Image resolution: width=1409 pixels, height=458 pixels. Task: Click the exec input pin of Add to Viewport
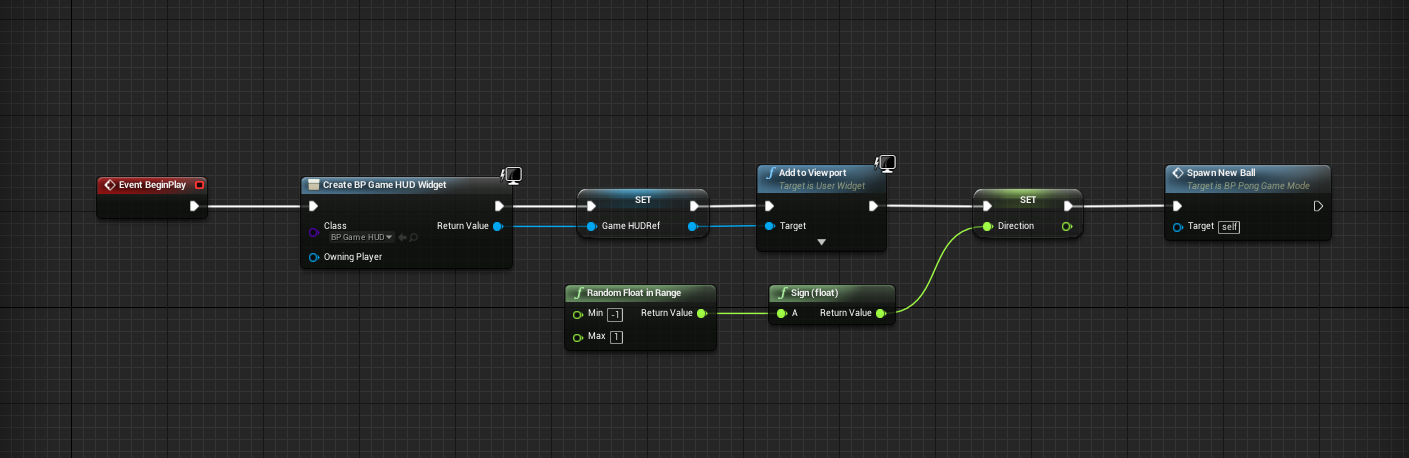(x=769, y=207)
